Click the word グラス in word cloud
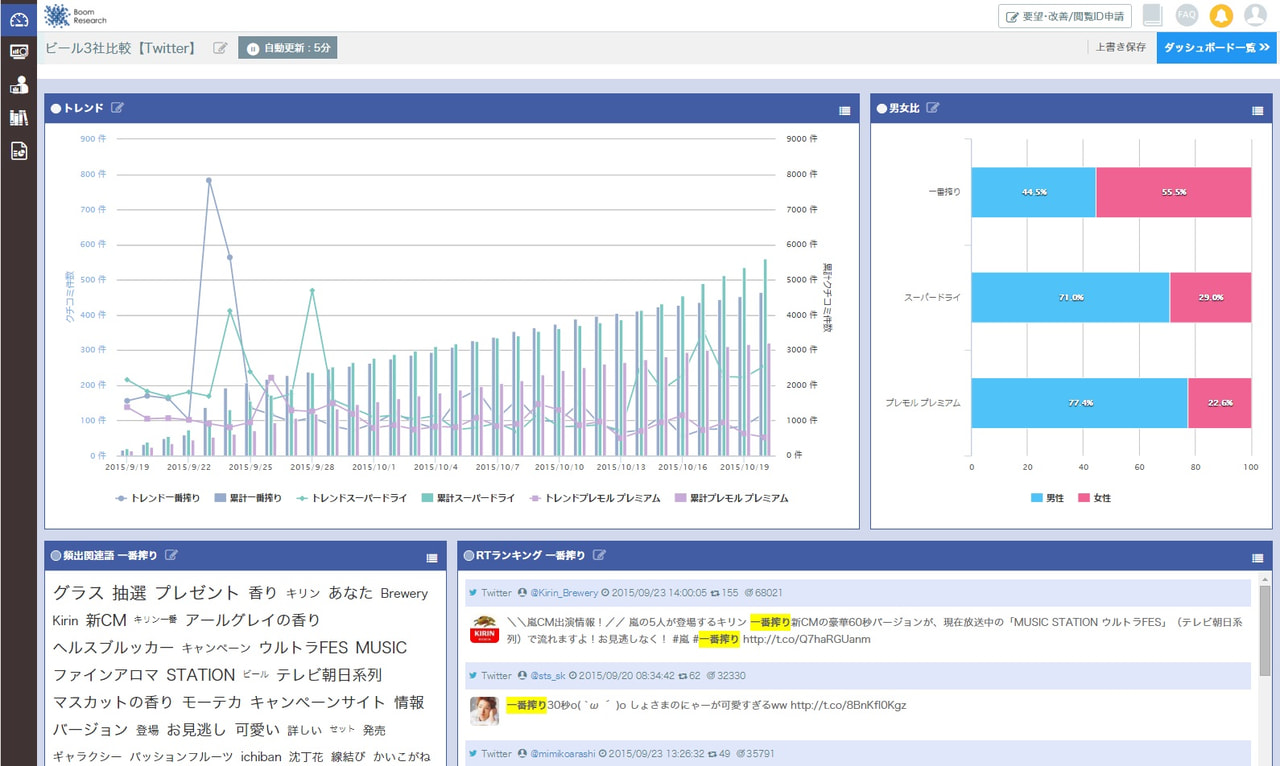Viewport: 1280px width, 766px height. [78, 592]
